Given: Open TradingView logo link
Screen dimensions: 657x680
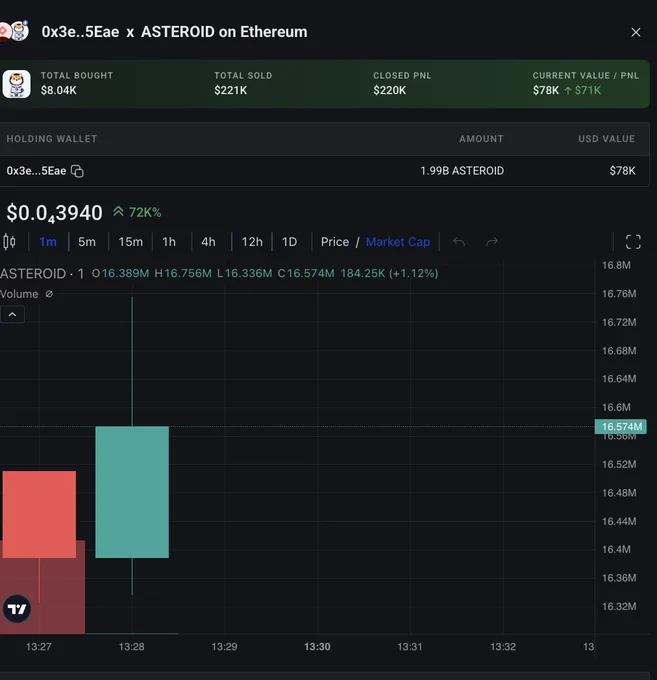Looking at the screenshot, I should (x=17, y=609).
